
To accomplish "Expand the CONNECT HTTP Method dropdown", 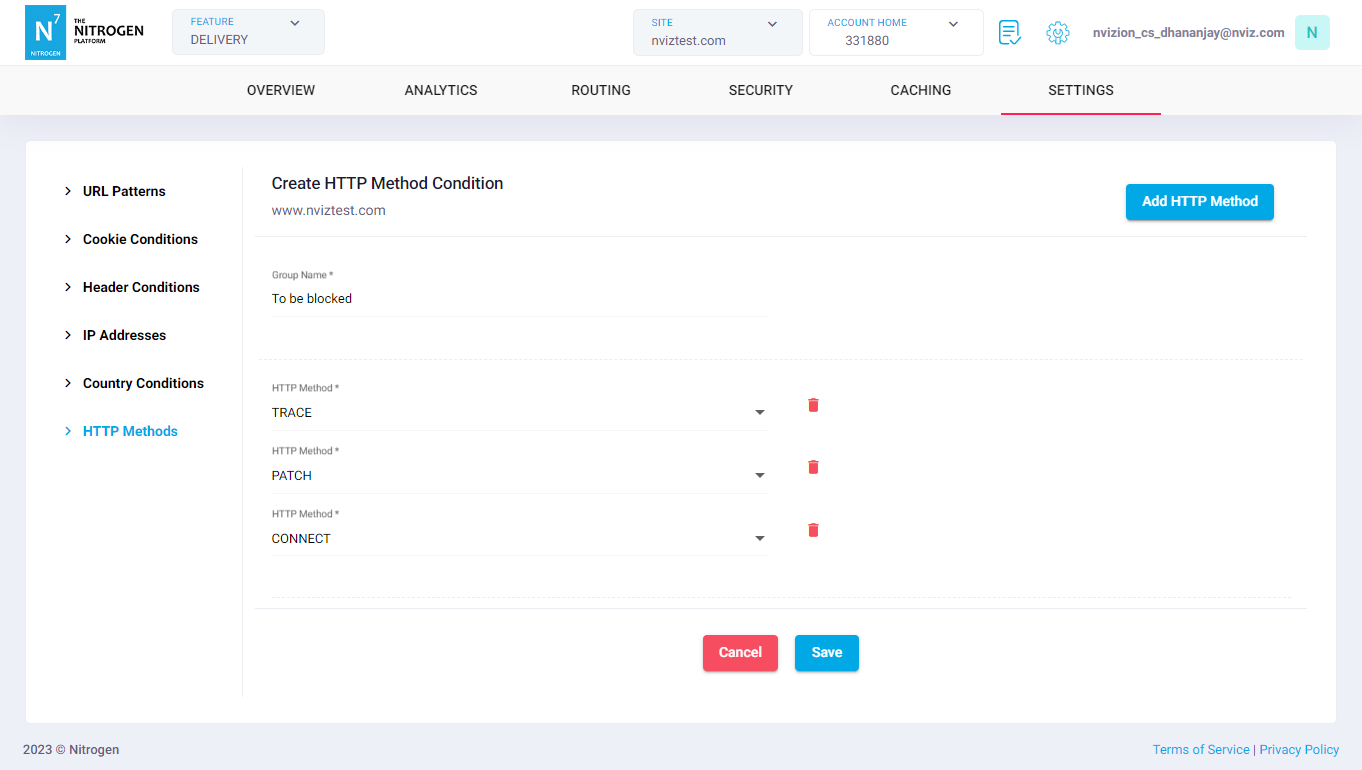I will 518,539.
